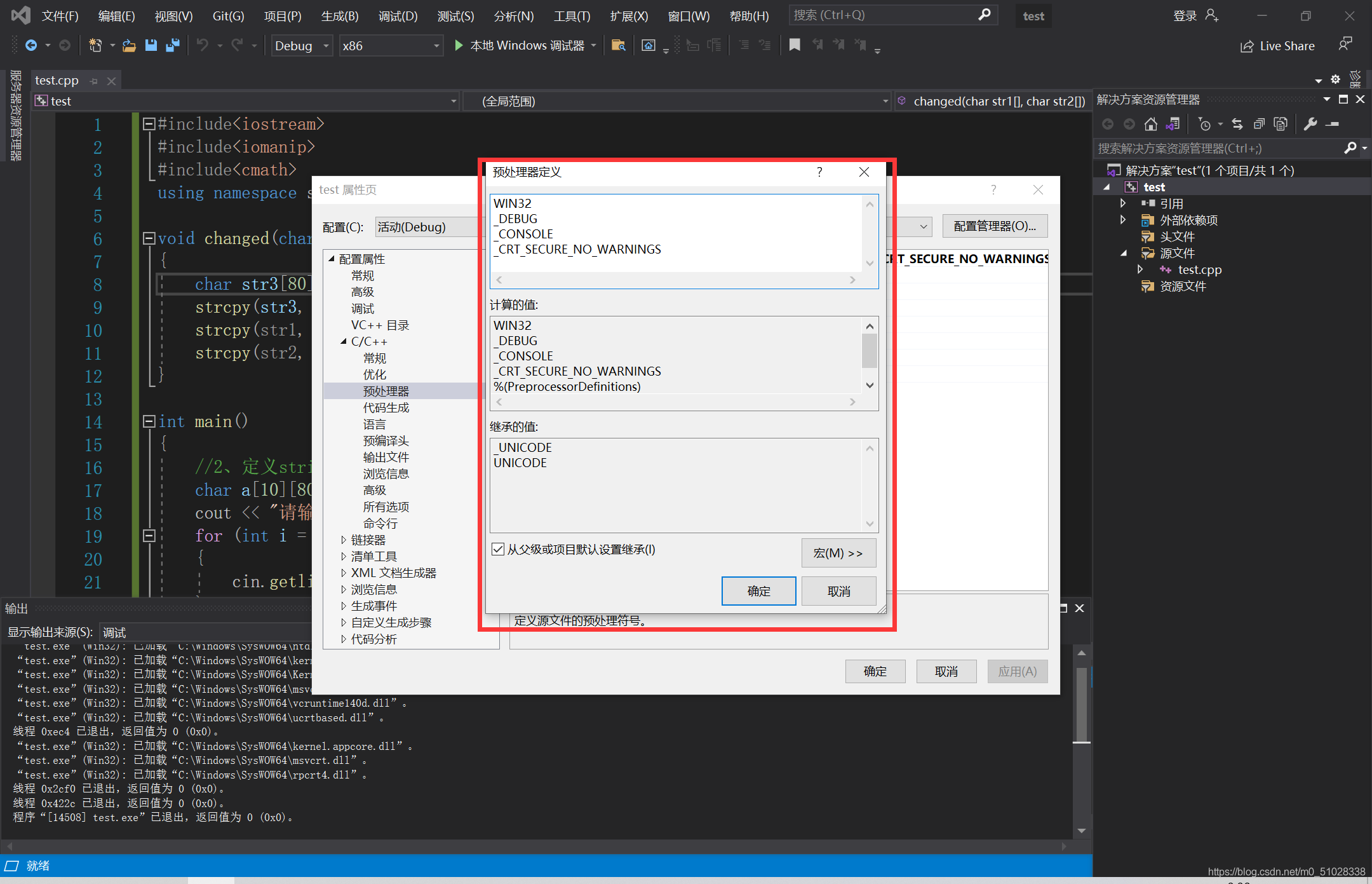The height and width of the screenshot is (884, 1372).
Task: Expand the 引用 node in Solution Explorer
Action: 1123,203
